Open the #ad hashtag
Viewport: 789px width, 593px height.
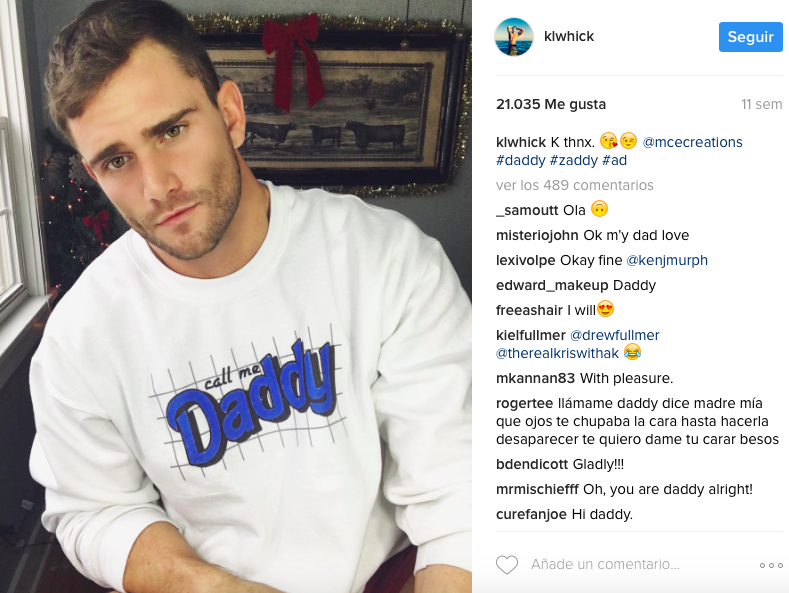pos(614,161)
